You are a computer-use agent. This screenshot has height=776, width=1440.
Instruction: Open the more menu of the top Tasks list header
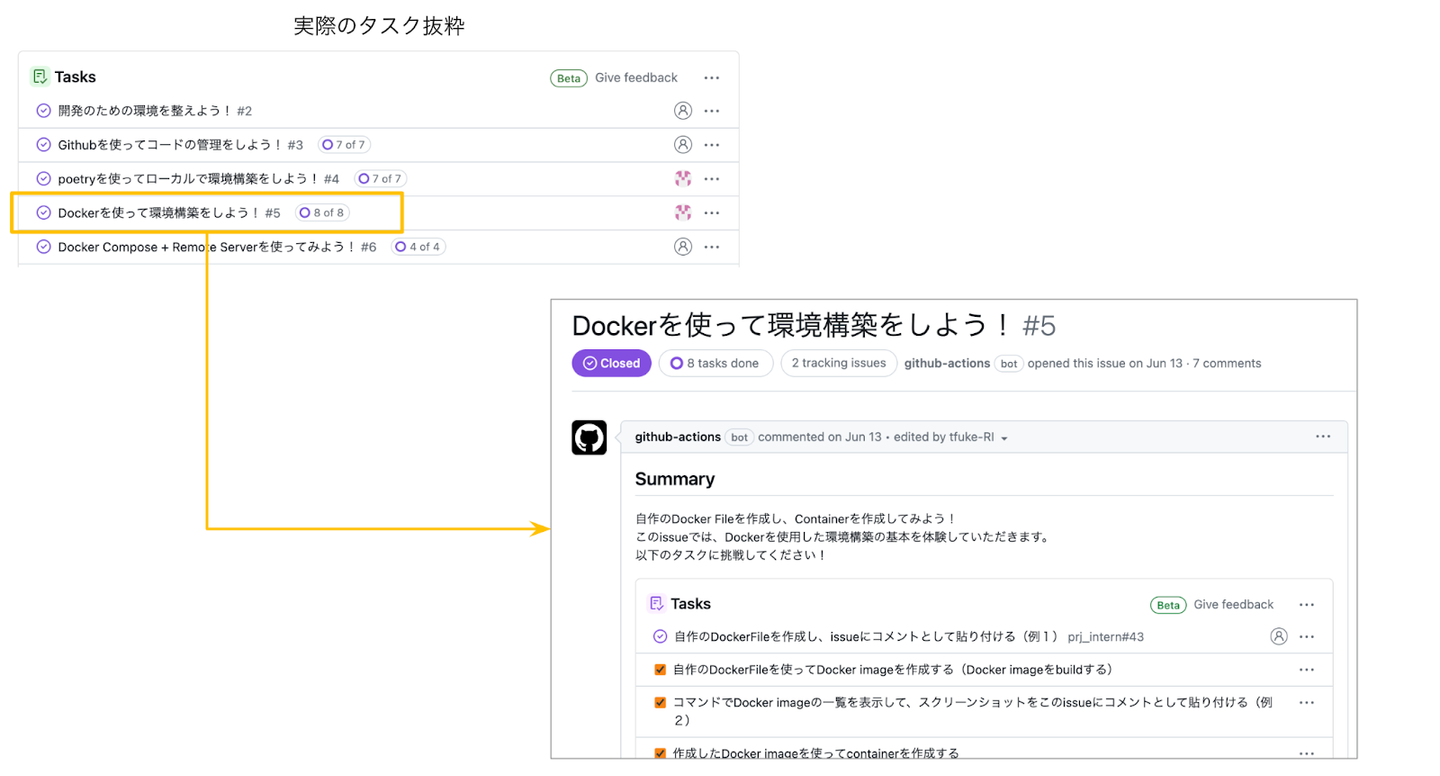tap(711, 78)
